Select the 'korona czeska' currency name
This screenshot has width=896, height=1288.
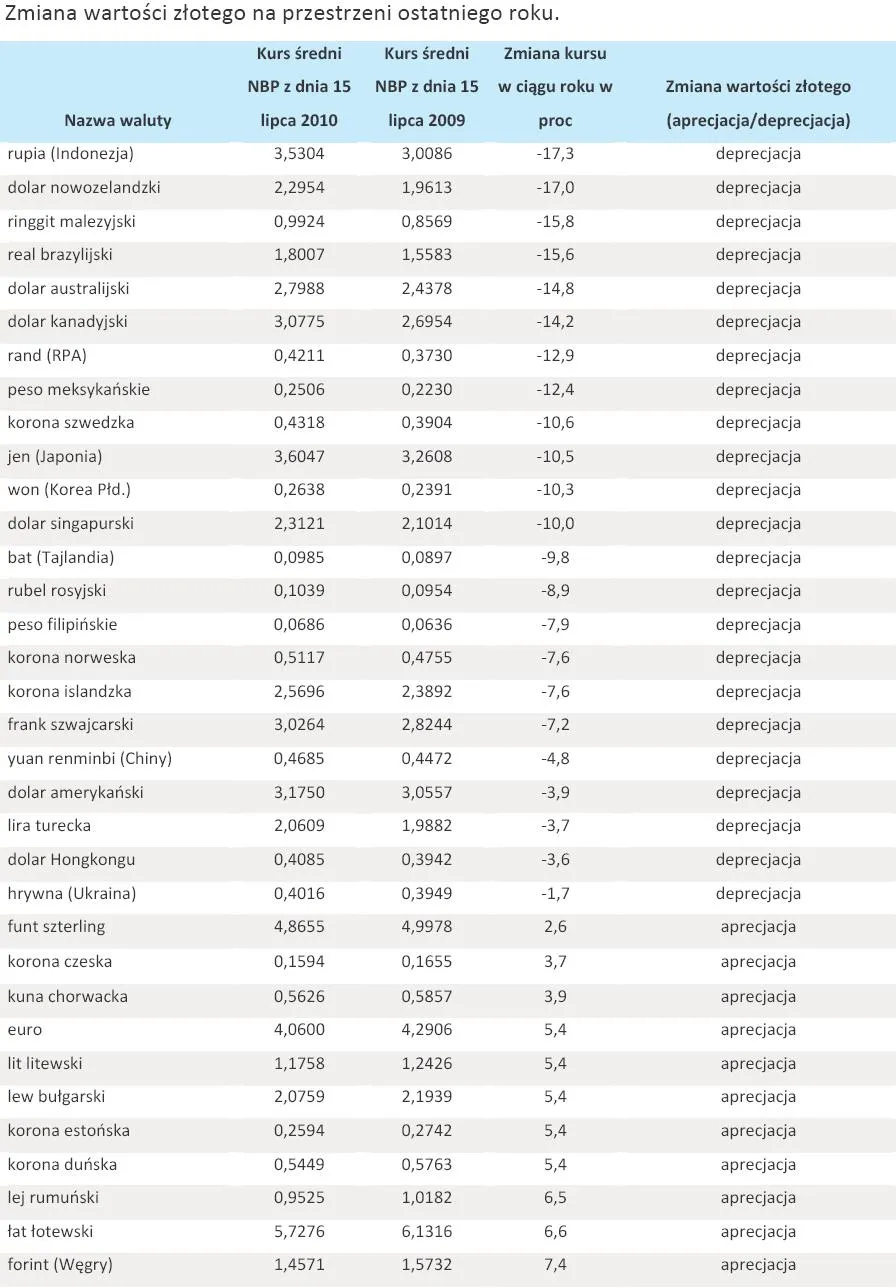pos(59,962)
